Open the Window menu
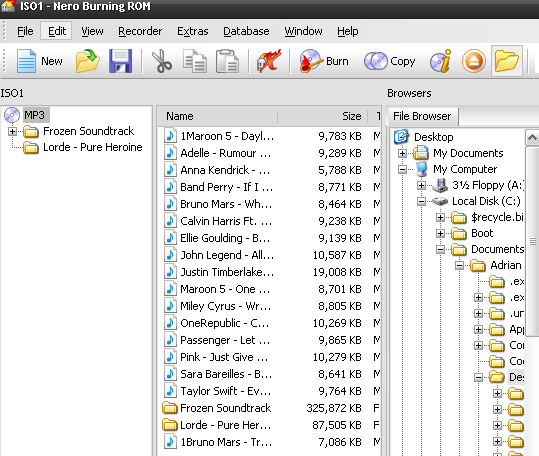This screenshot has width=539, height=456. (x=303, y=31)
